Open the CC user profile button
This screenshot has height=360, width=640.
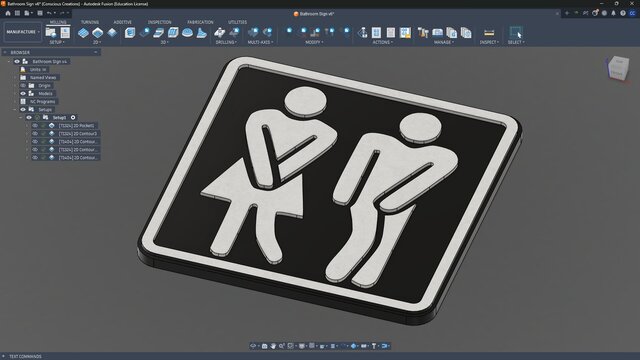[x=632, y=13]
